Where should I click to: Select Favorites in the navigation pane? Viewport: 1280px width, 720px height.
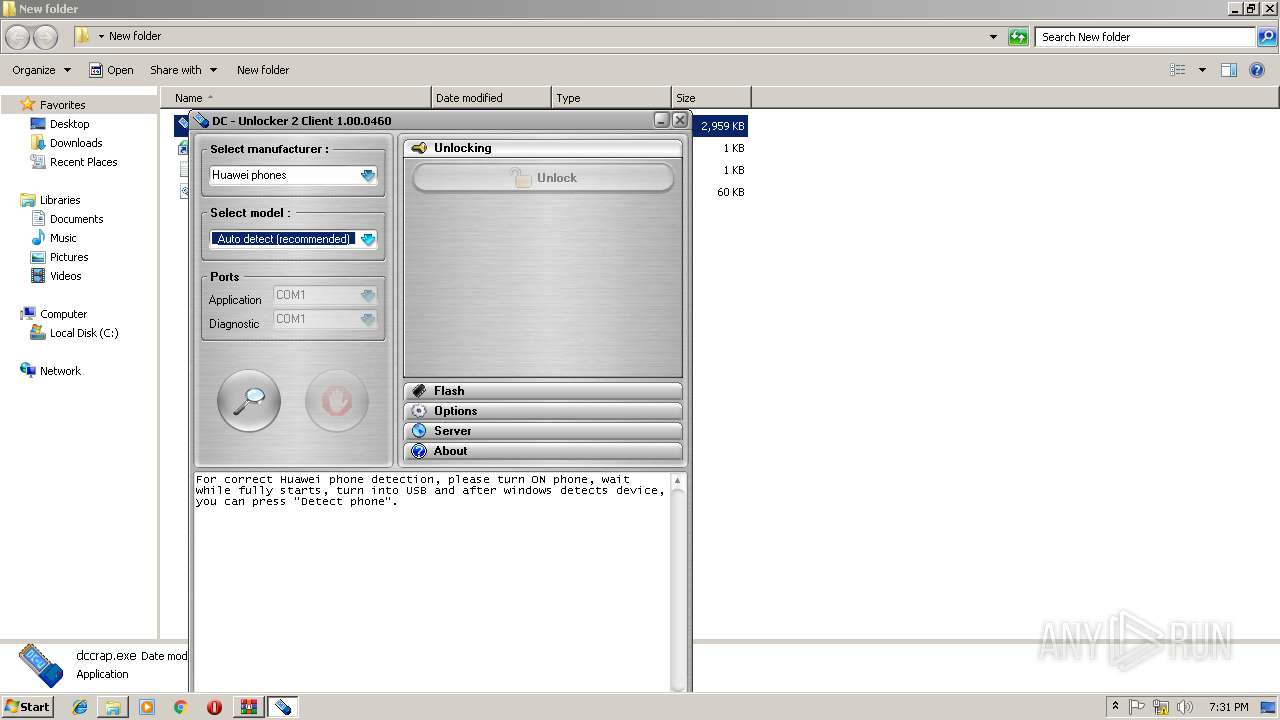click(x=62, y=105)
